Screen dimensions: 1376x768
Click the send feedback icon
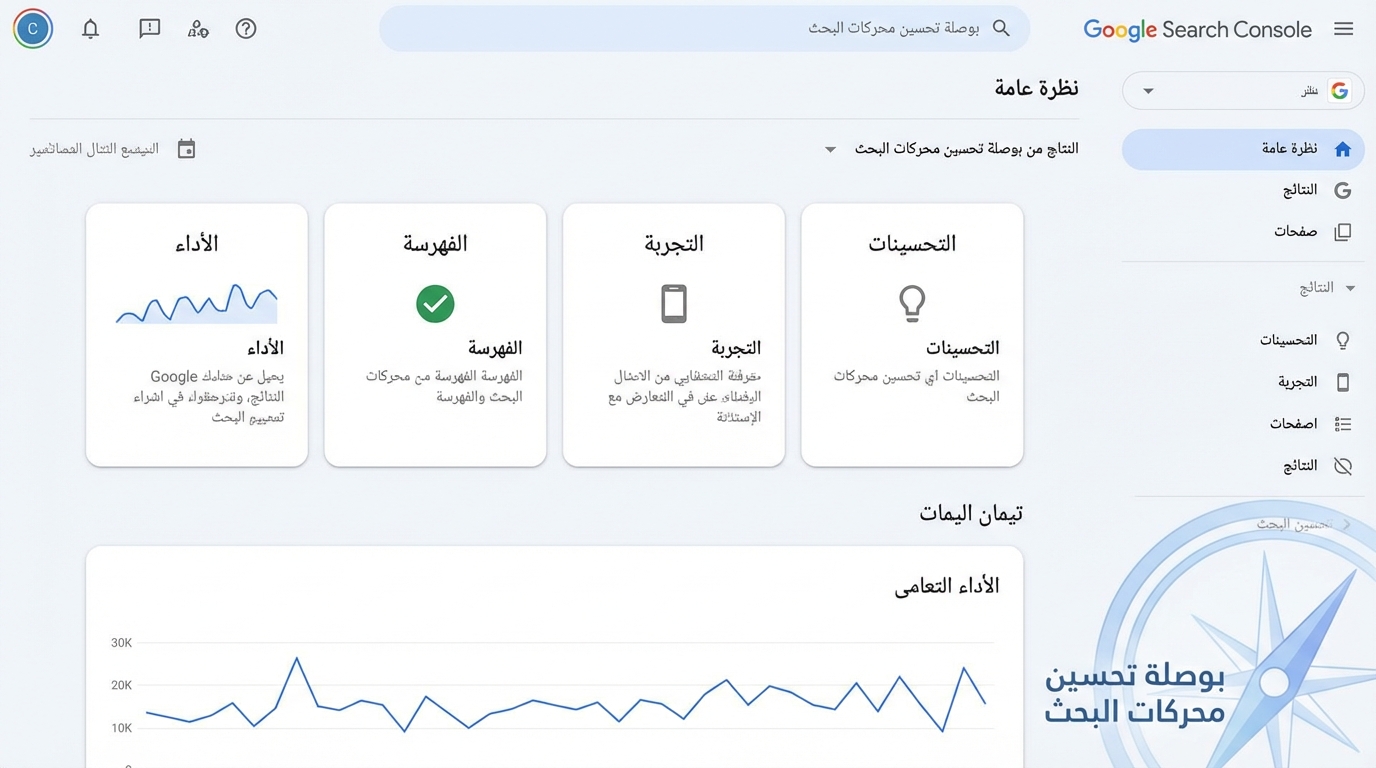(x=149, y=28)
